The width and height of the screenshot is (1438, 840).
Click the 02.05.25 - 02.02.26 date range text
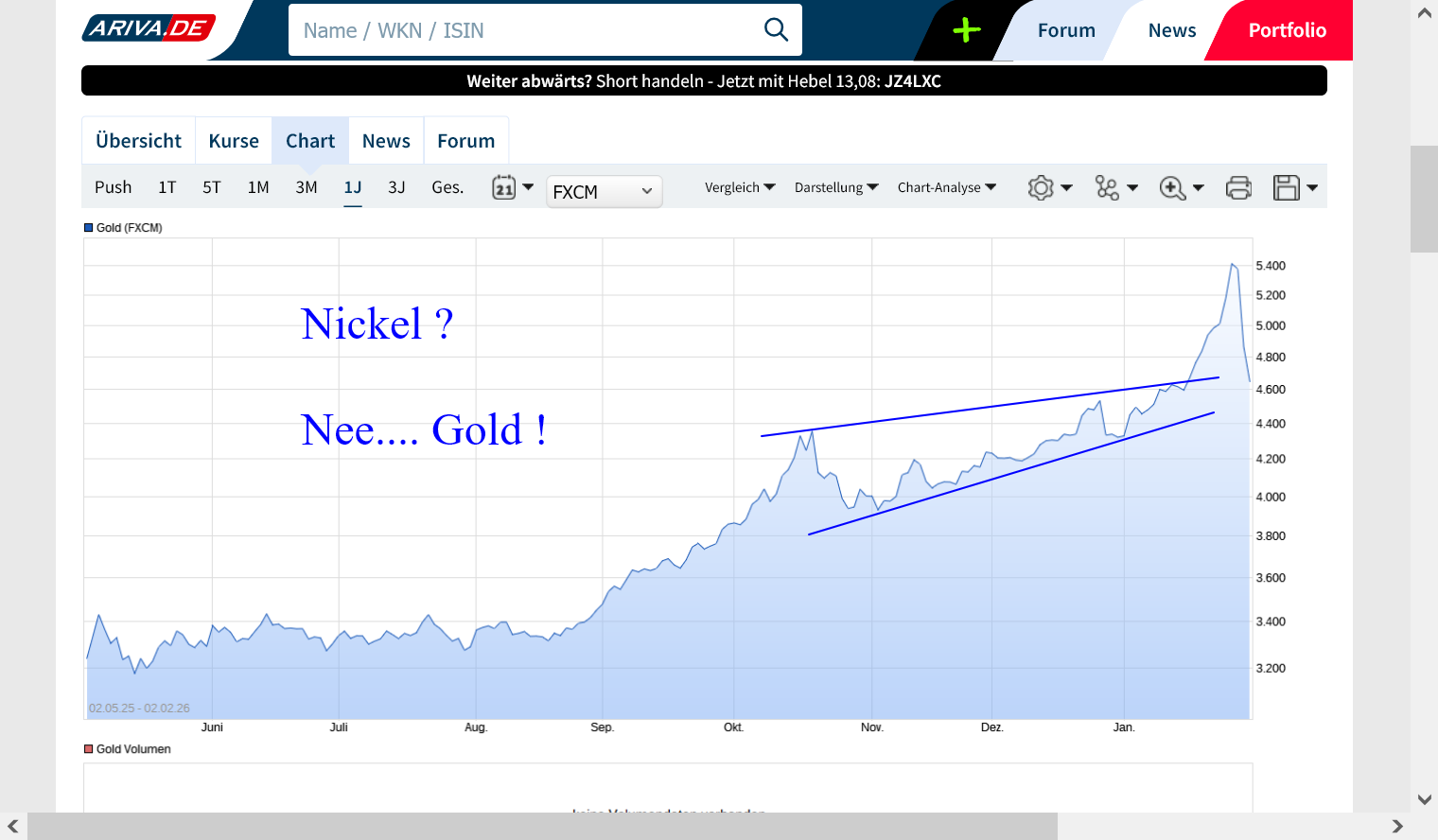tap(139, 708)
